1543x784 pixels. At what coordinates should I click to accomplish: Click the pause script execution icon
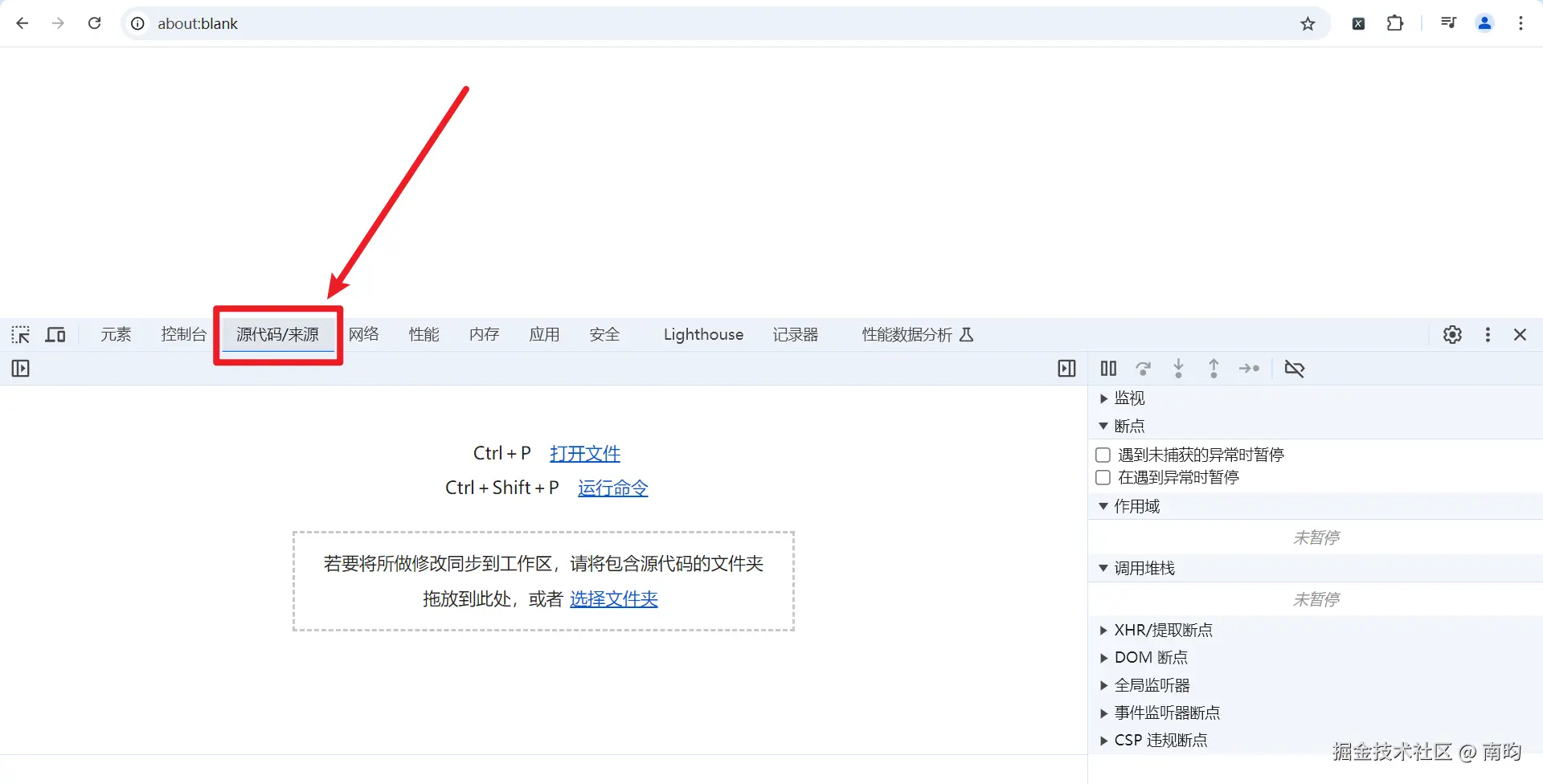(1108, 368)
